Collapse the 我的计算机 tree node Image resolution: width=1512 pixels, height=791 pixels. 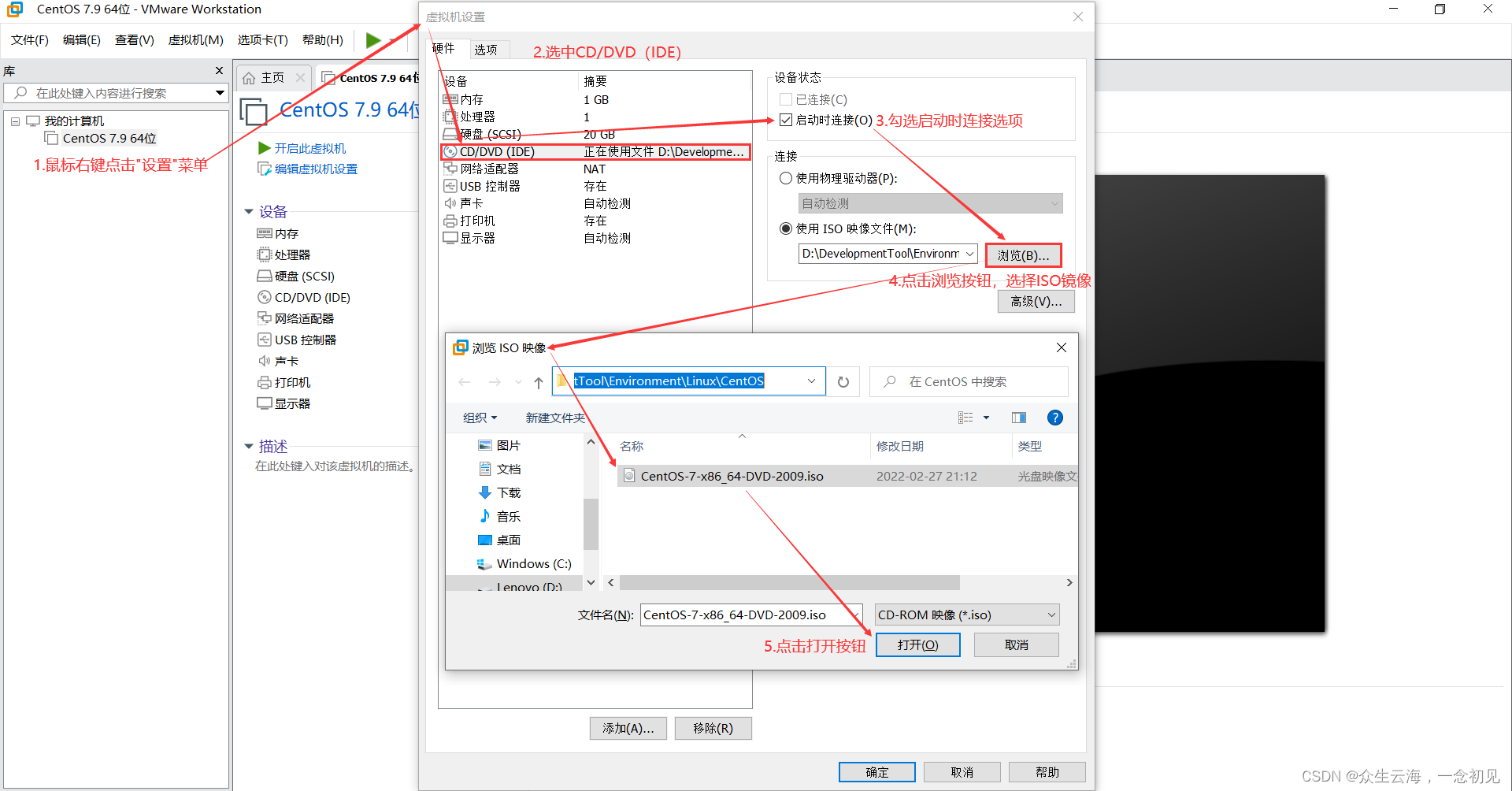(15, 121)
